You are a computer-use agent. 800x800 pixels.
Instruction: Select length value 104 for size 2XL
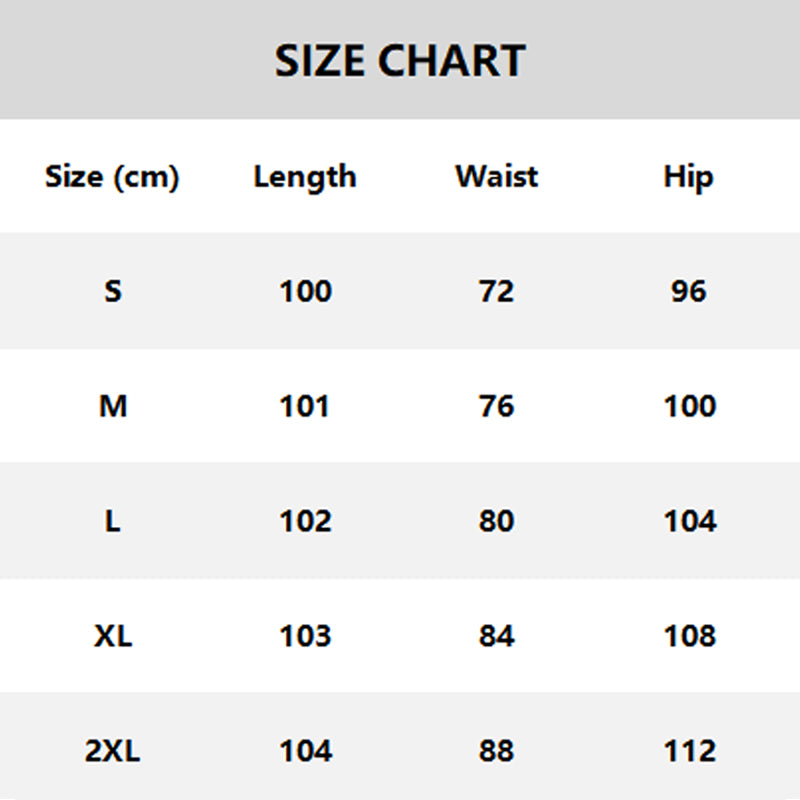tap(305, 751)
